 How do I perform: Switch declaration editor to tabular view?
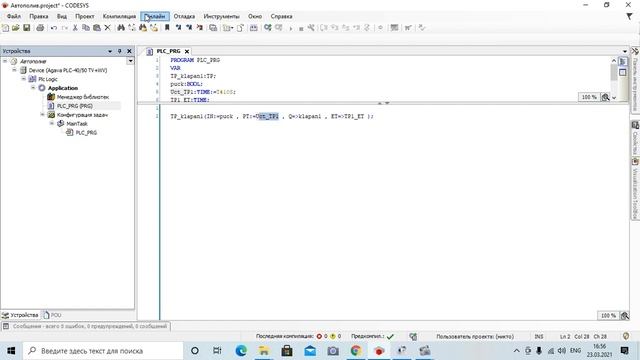622,73
